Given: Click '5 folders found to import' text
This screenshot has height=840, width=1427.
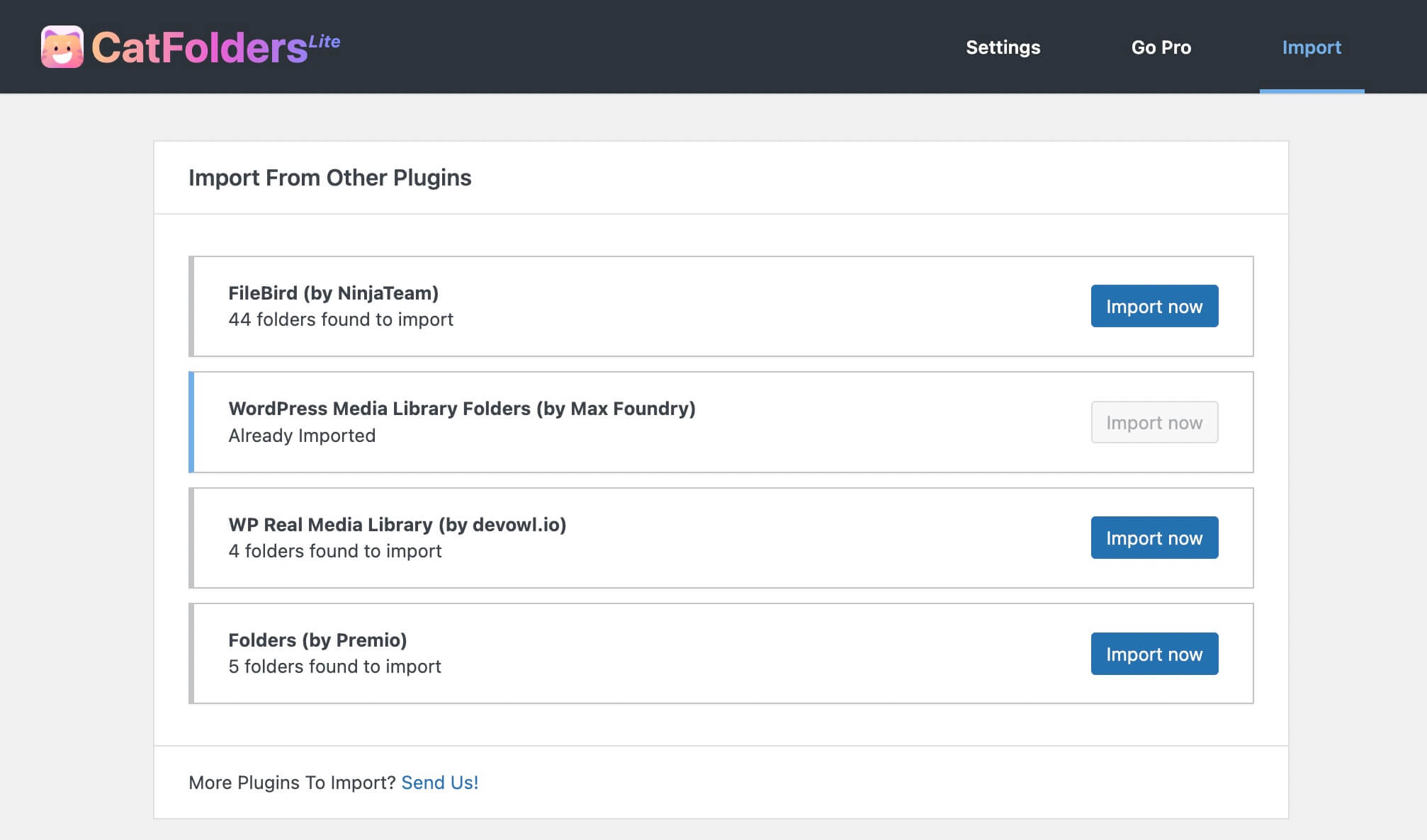Looking at the screenshot, I should click(x=334, y=666).
